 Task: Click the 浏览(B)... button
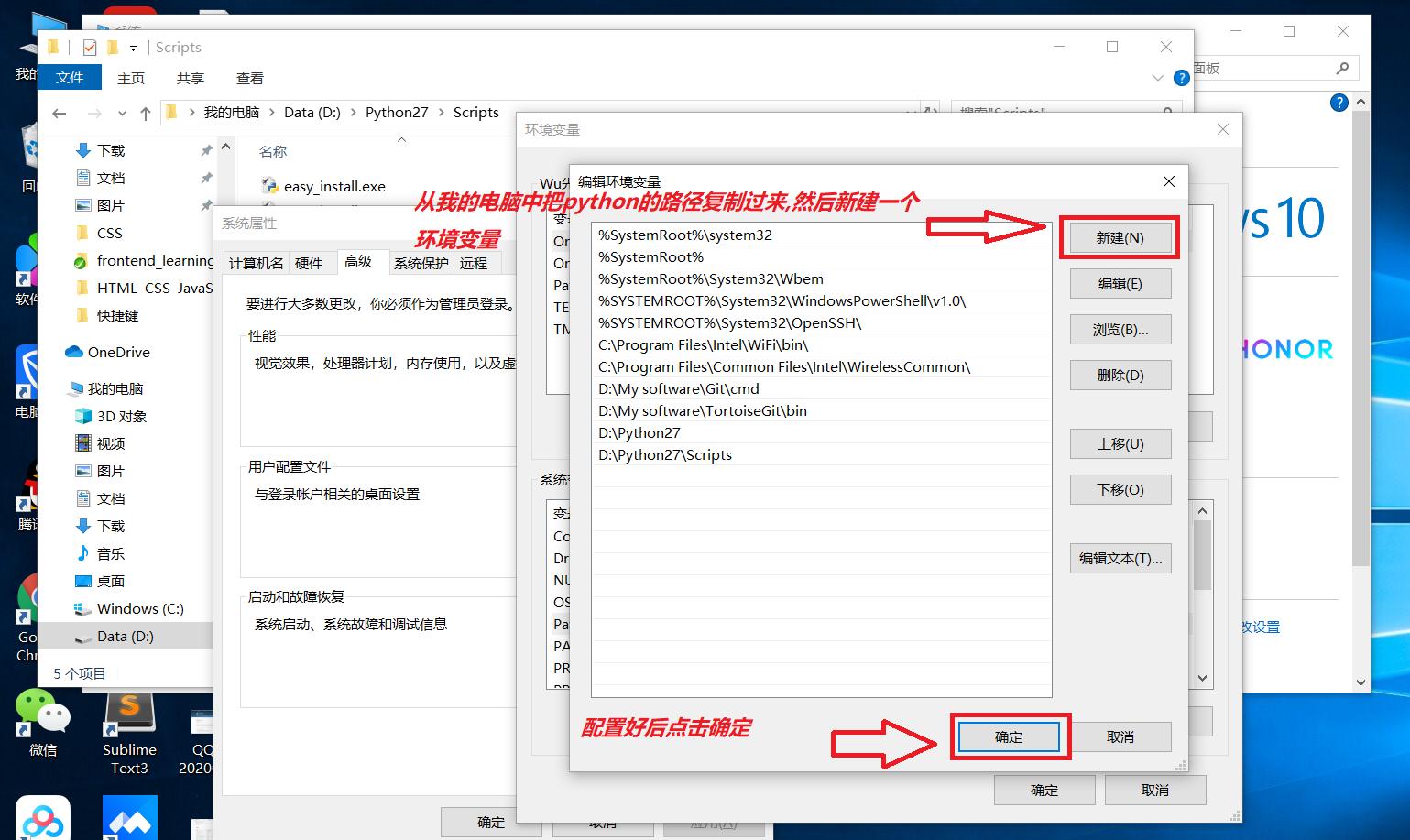1120,330
